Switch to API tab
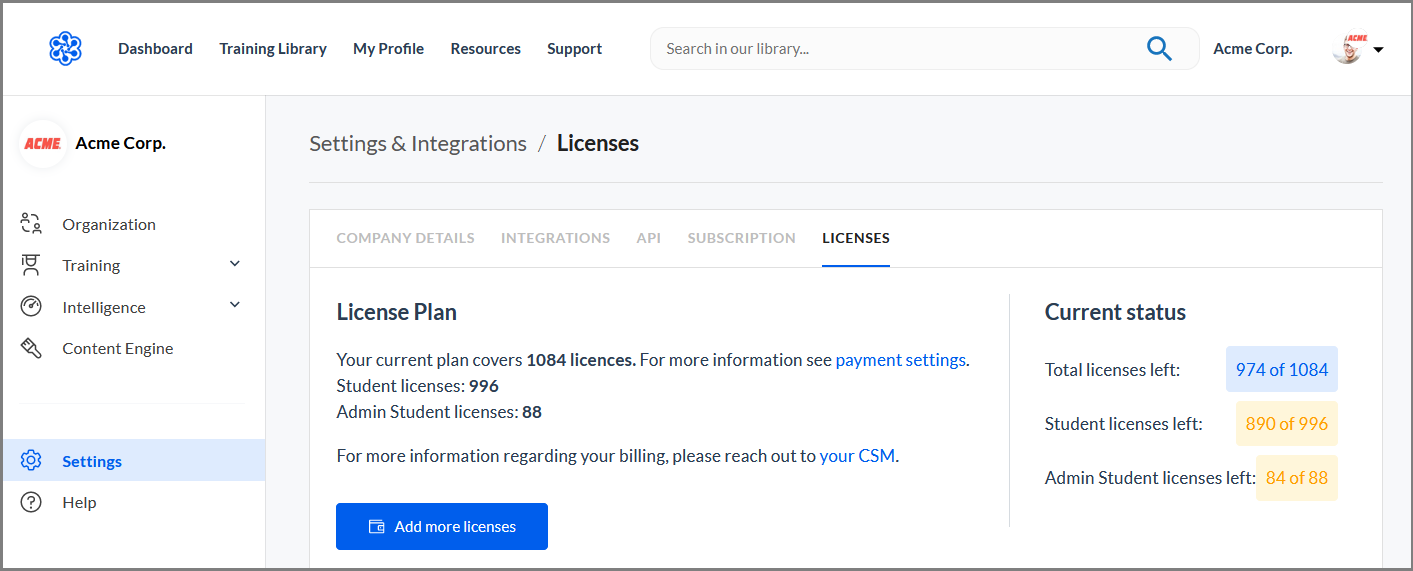1413x571 pixels. (x=648, y=238)
